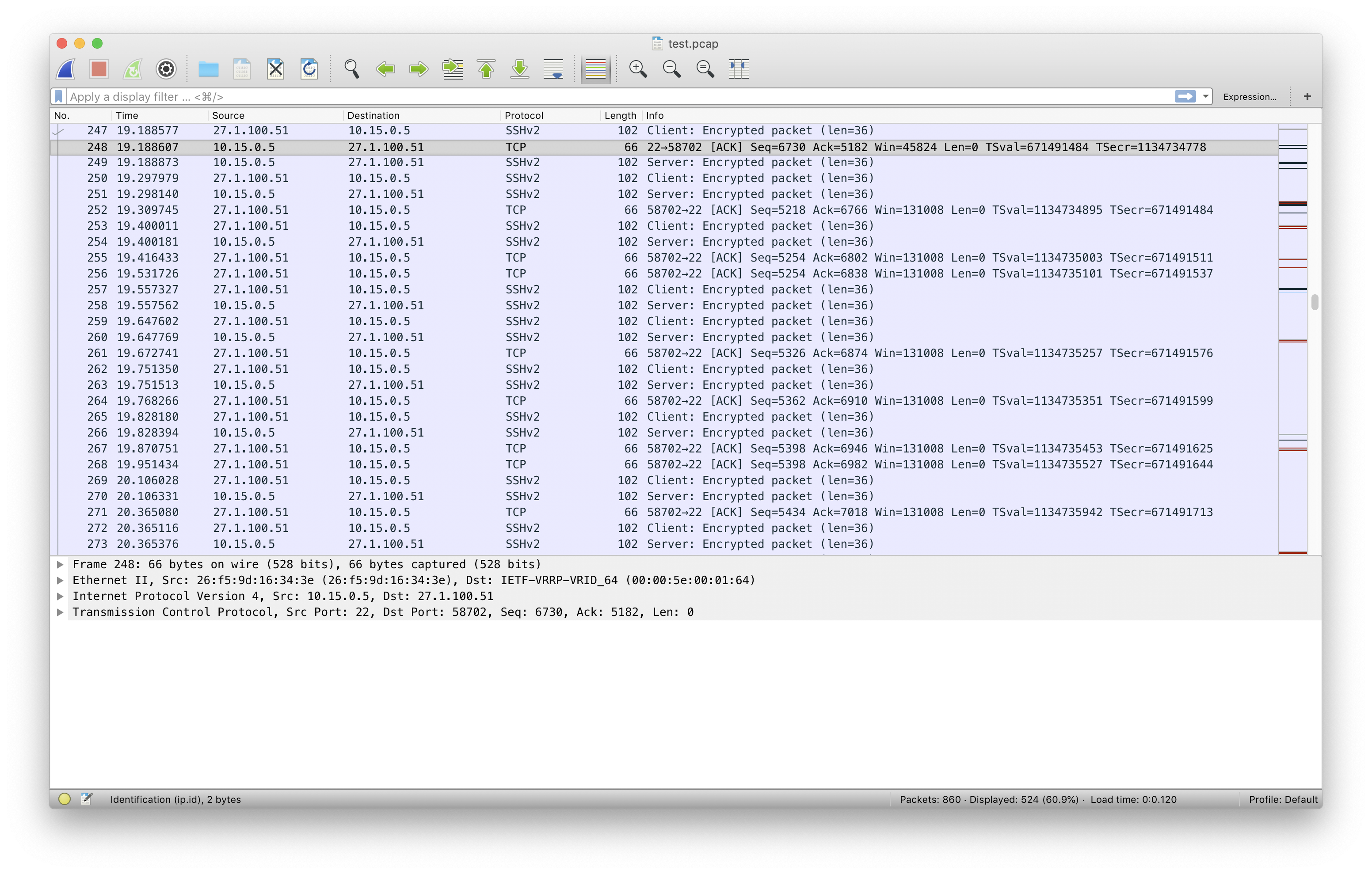The height and width of the screenshot is (874, 1372).
Task: Select packet 249 Server encrypted packet
Action: (664, 162)
